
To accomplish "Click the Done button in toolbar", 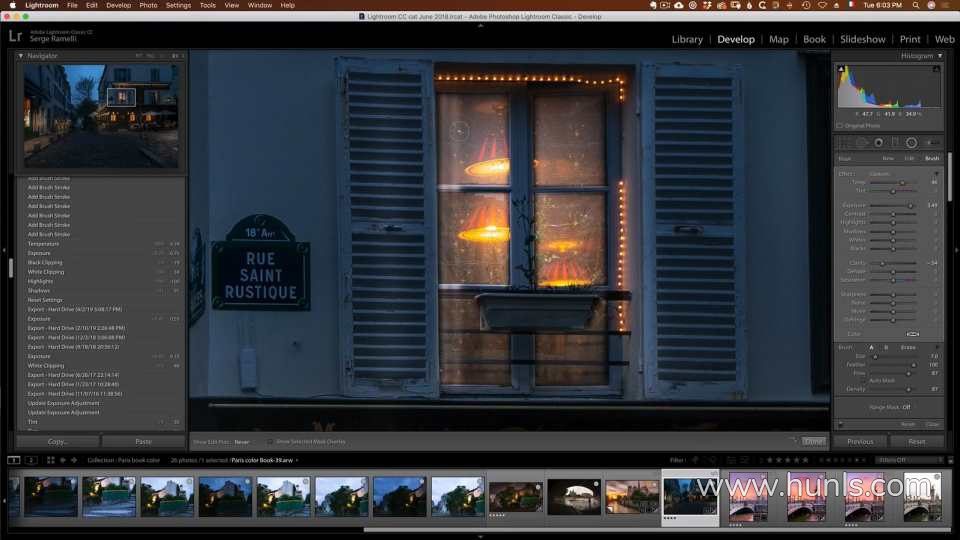I will tap(814, 441).
